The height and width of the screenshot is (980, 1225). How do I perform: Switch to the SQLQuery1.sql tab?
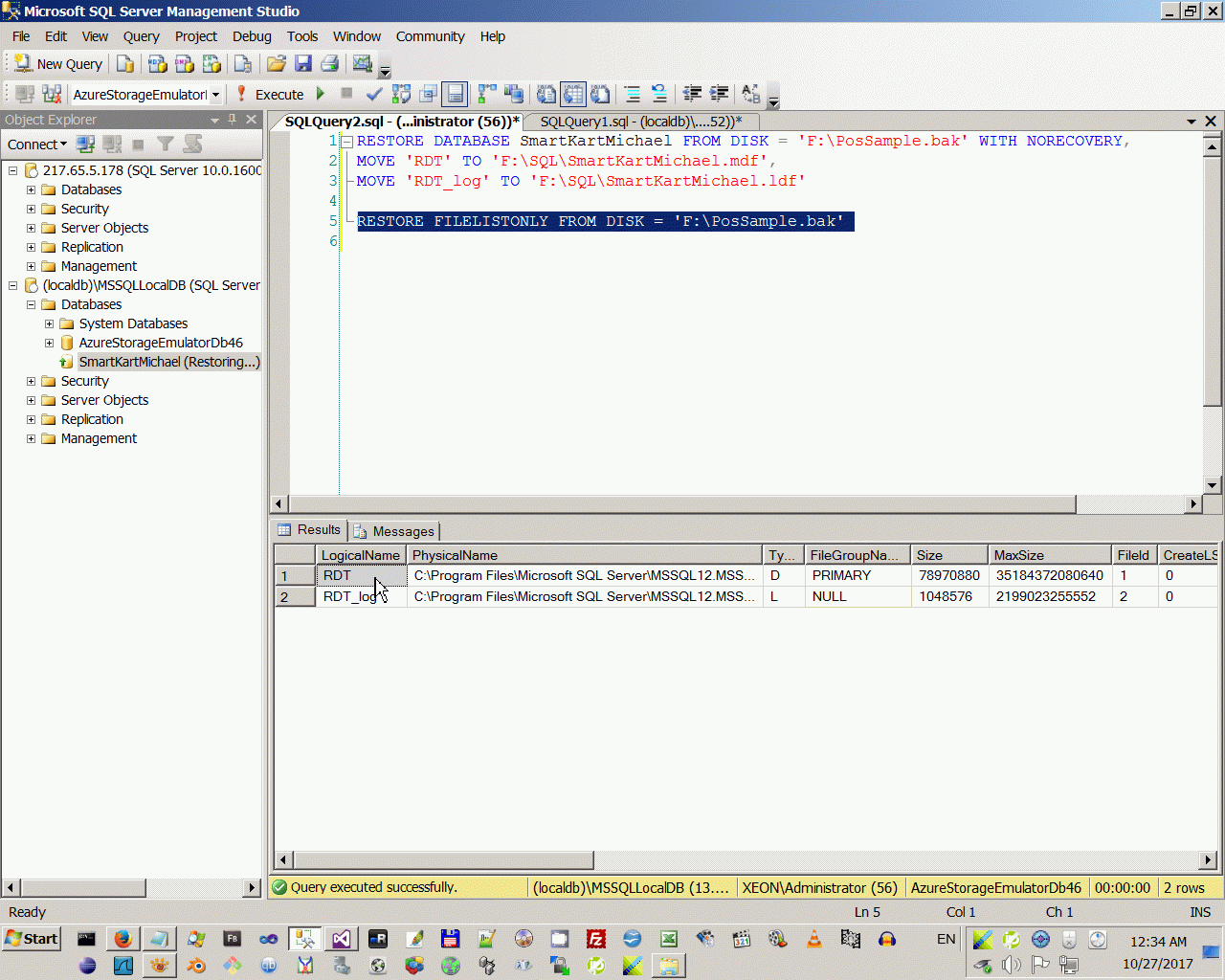click(x=640, y=122)
